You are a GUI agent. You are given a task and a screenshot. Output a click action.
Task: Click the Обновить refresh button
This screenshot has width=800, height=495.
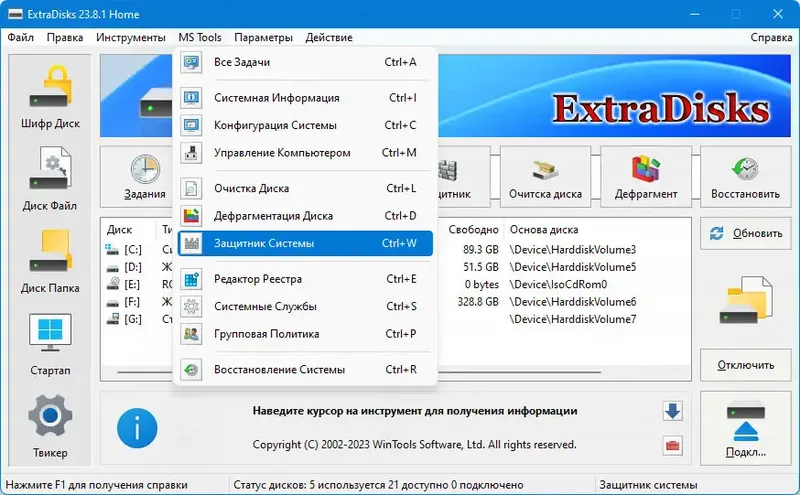click(x=745, y=233)
